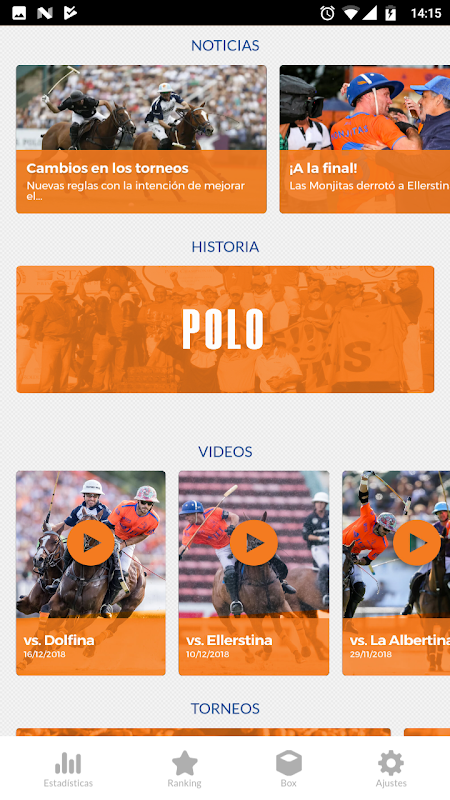Tap the TORNEOS section heading
Screen dimensions: 450x800
225,708
